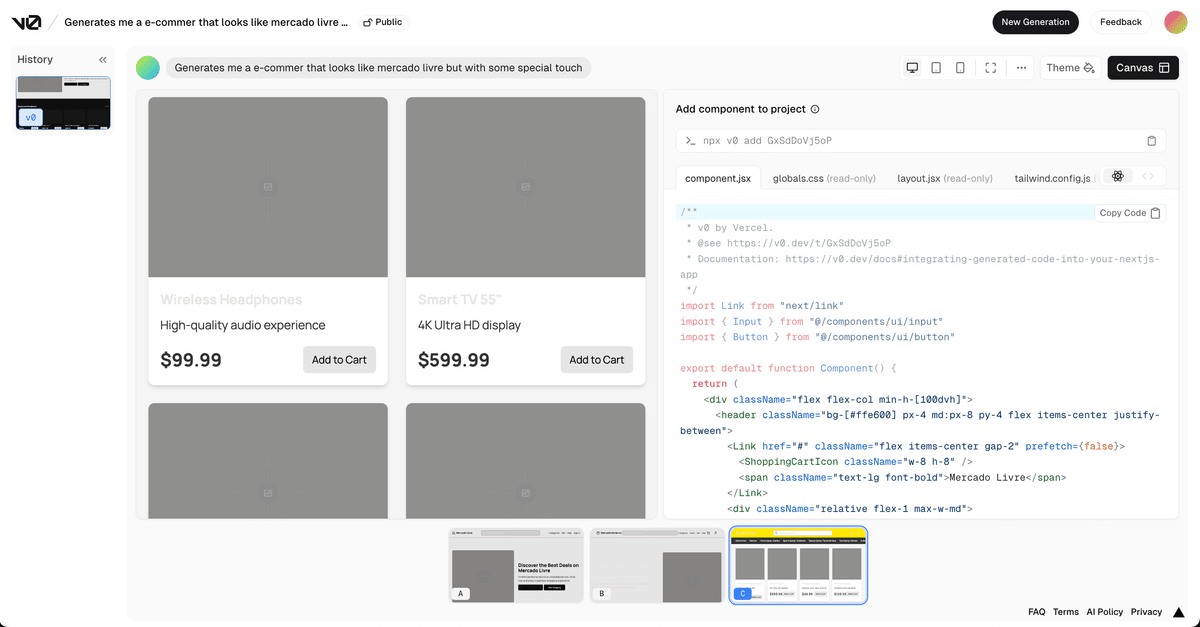
Task: Click the v0 logo in the header
Action: point(27,22)
